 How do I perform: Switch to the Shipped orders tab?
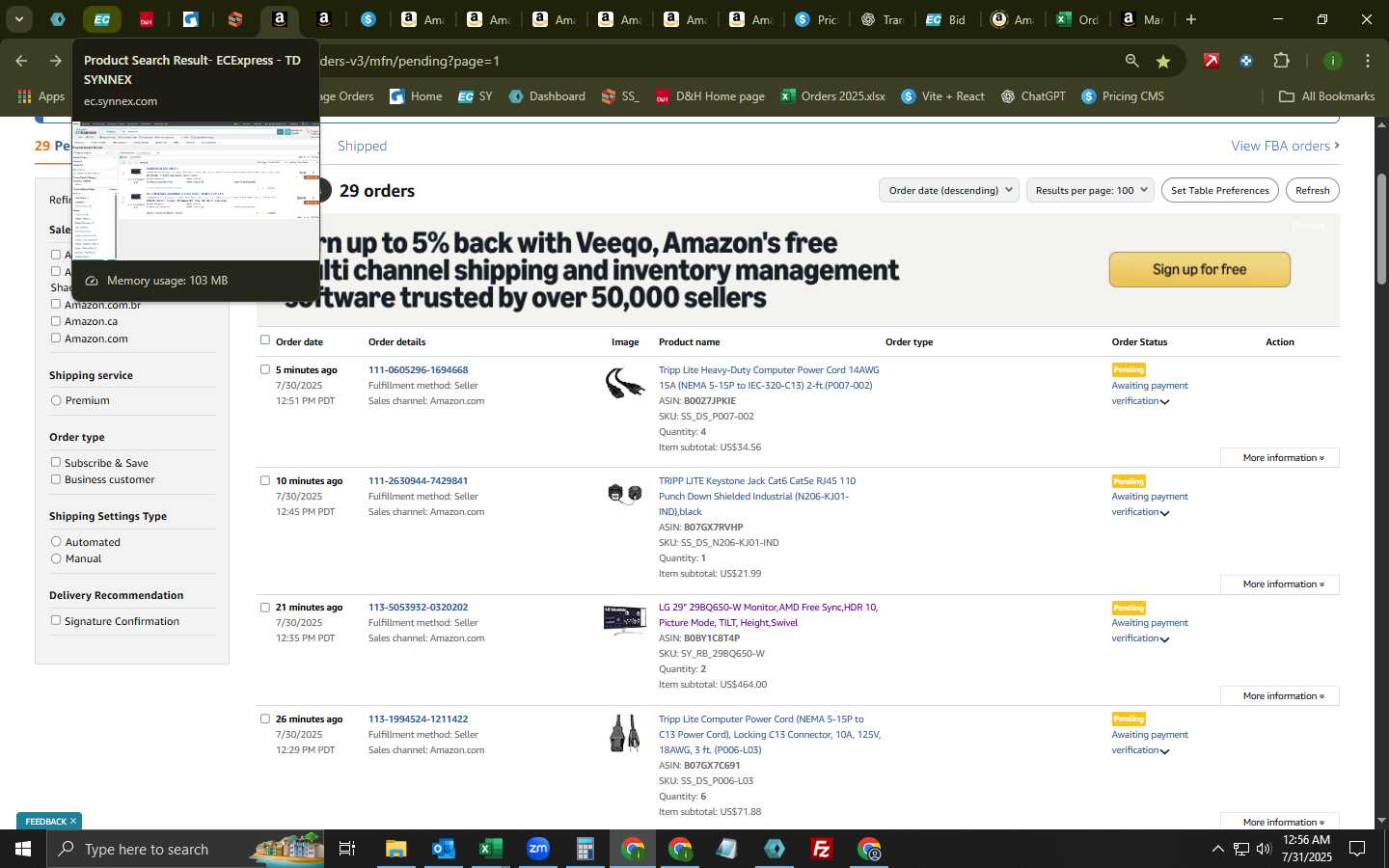[362, 146]
